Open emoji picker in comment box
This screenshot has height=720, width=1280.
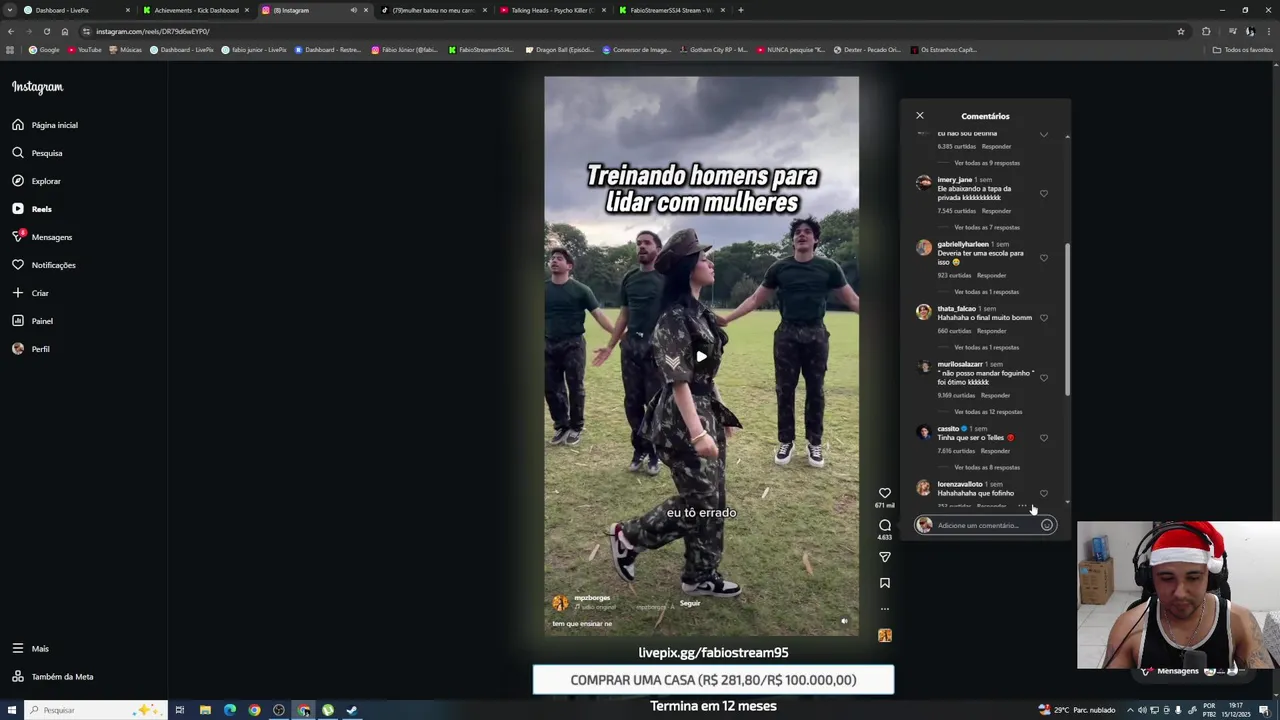[1046, 525]
